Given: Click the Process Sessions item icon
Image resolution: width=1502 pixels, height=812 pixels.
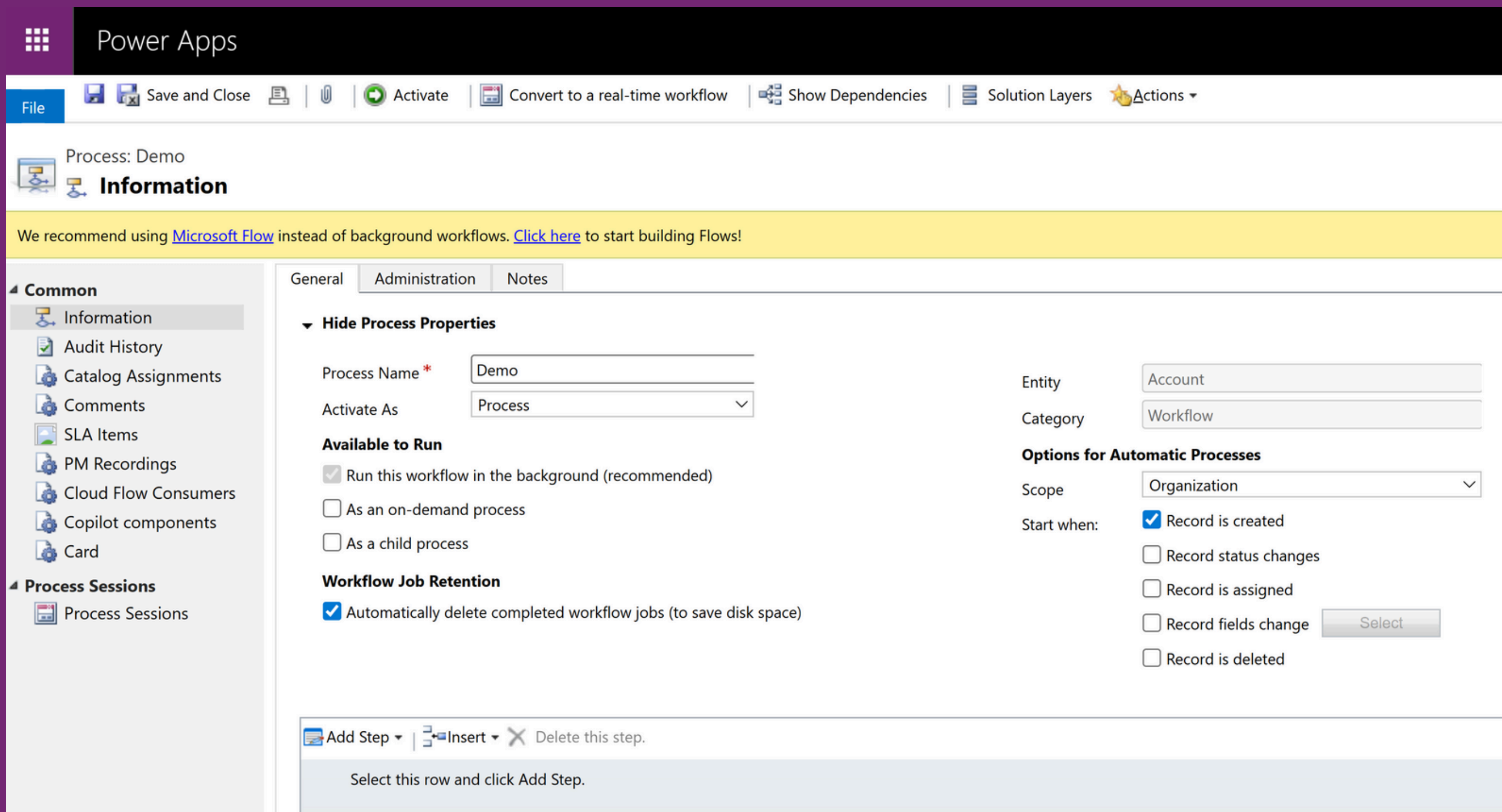Looking at the screenshot, I should tap(46, 613).
